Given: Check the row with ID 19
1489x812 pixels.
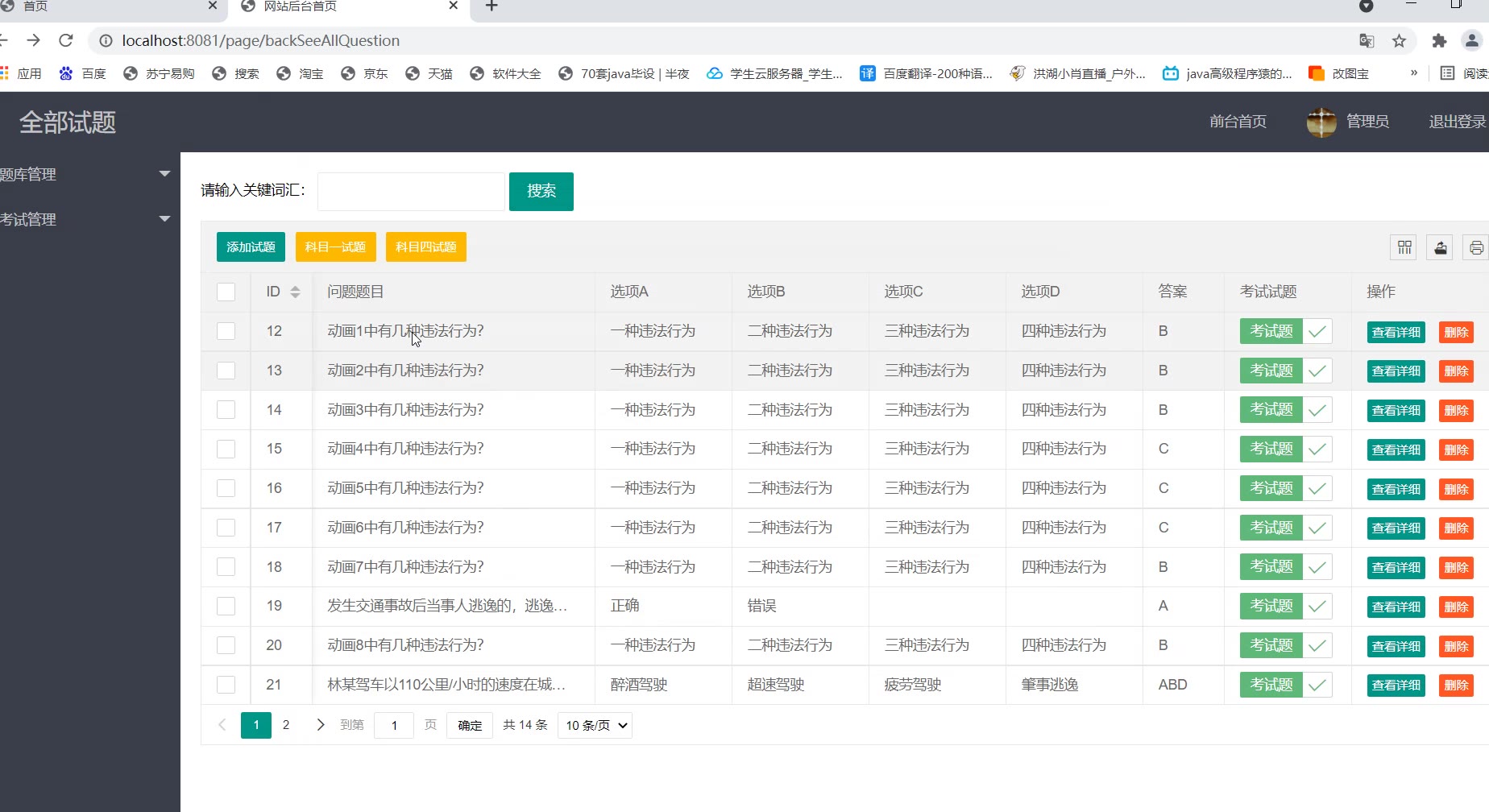Looking at the screenshot, I should coord(226,606).
